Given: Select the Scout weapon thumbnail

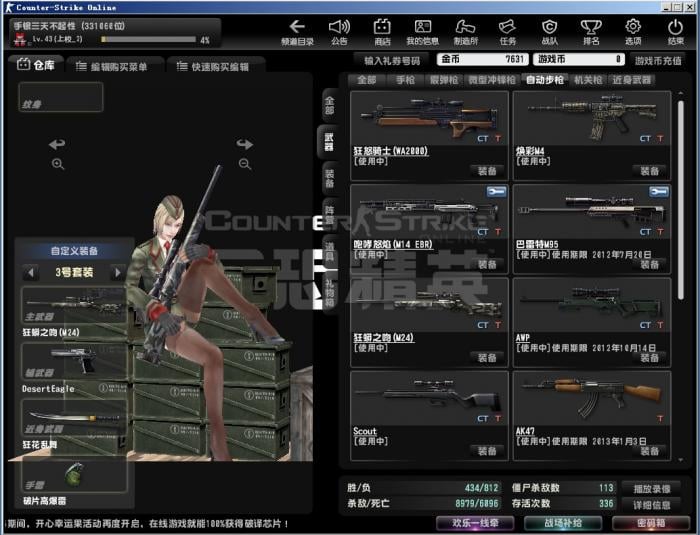Looking at the screenshot, I should [x=429, y=397].
